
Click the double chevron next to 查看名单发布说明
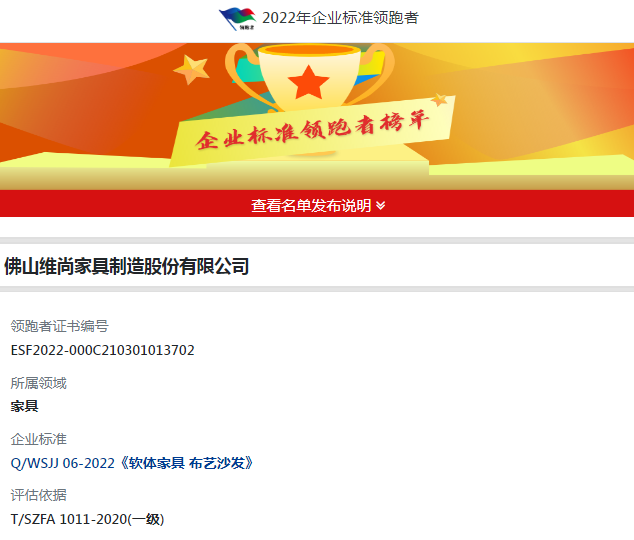380,206
